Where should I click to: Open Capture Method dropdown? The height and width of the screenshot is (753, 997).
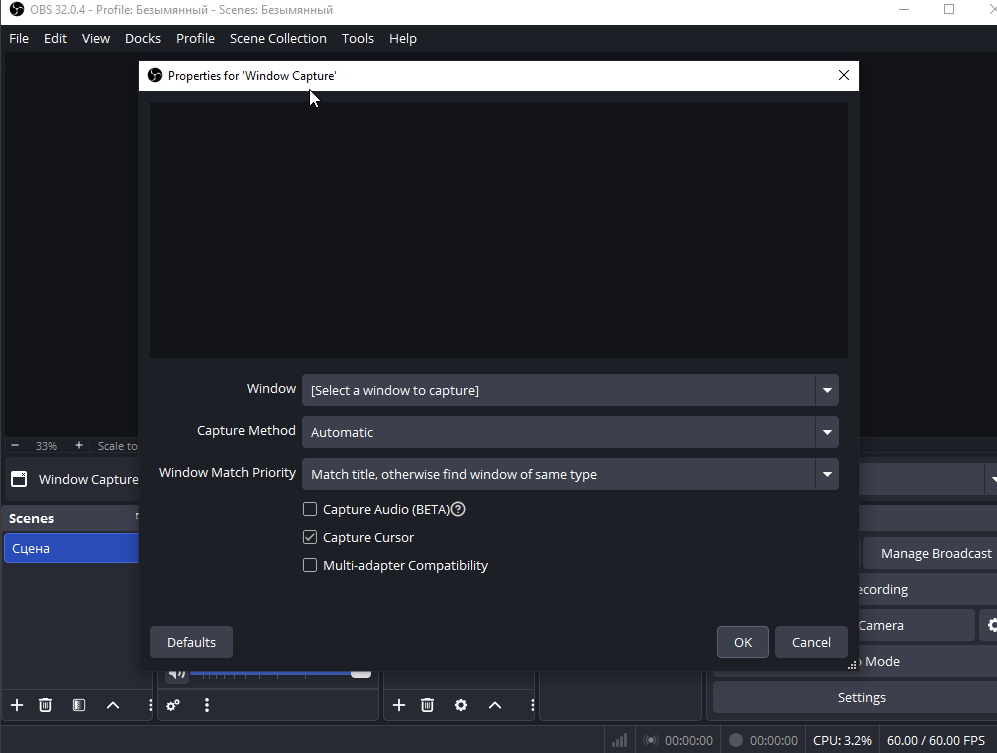[570, 432]
